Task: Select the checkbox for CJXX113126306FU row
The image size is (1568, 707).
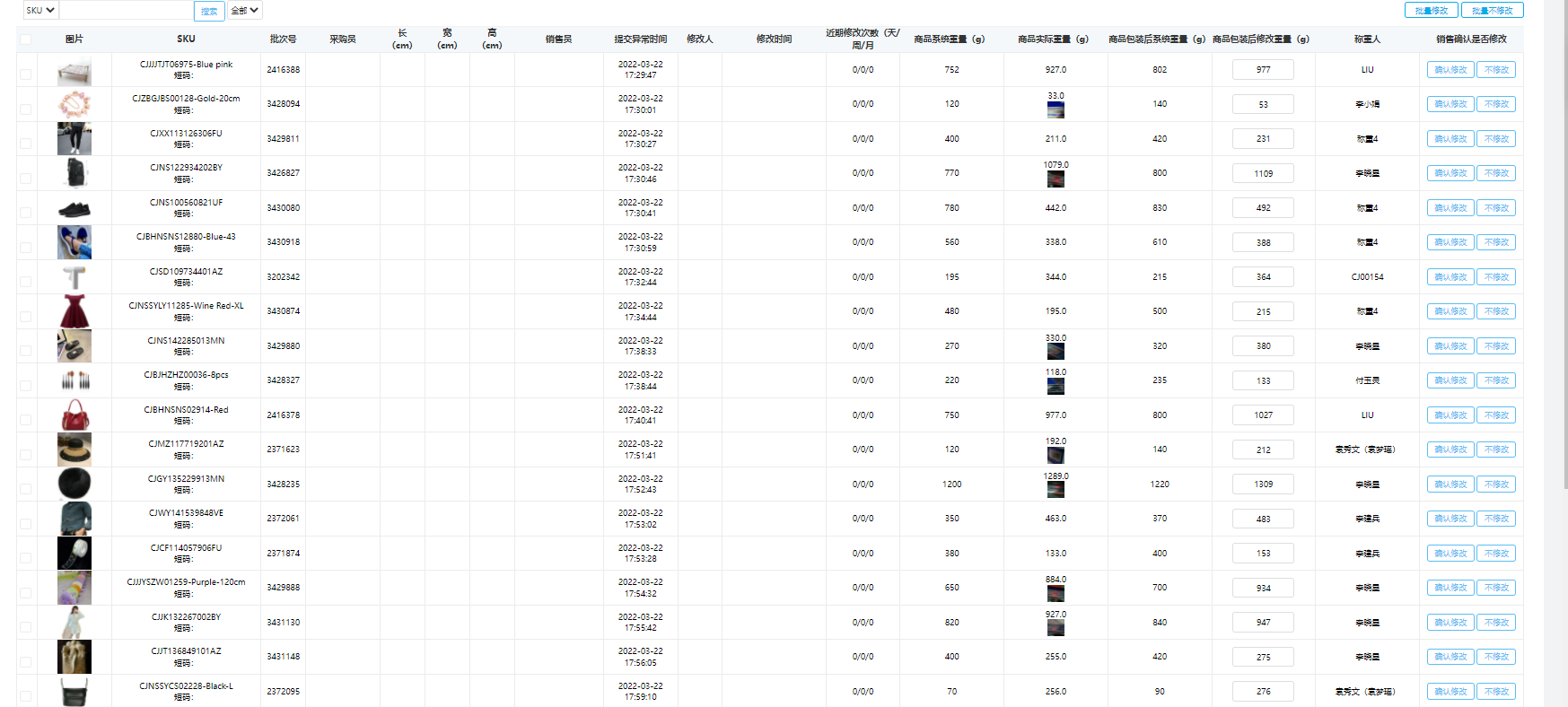Action: coord(25,144)
